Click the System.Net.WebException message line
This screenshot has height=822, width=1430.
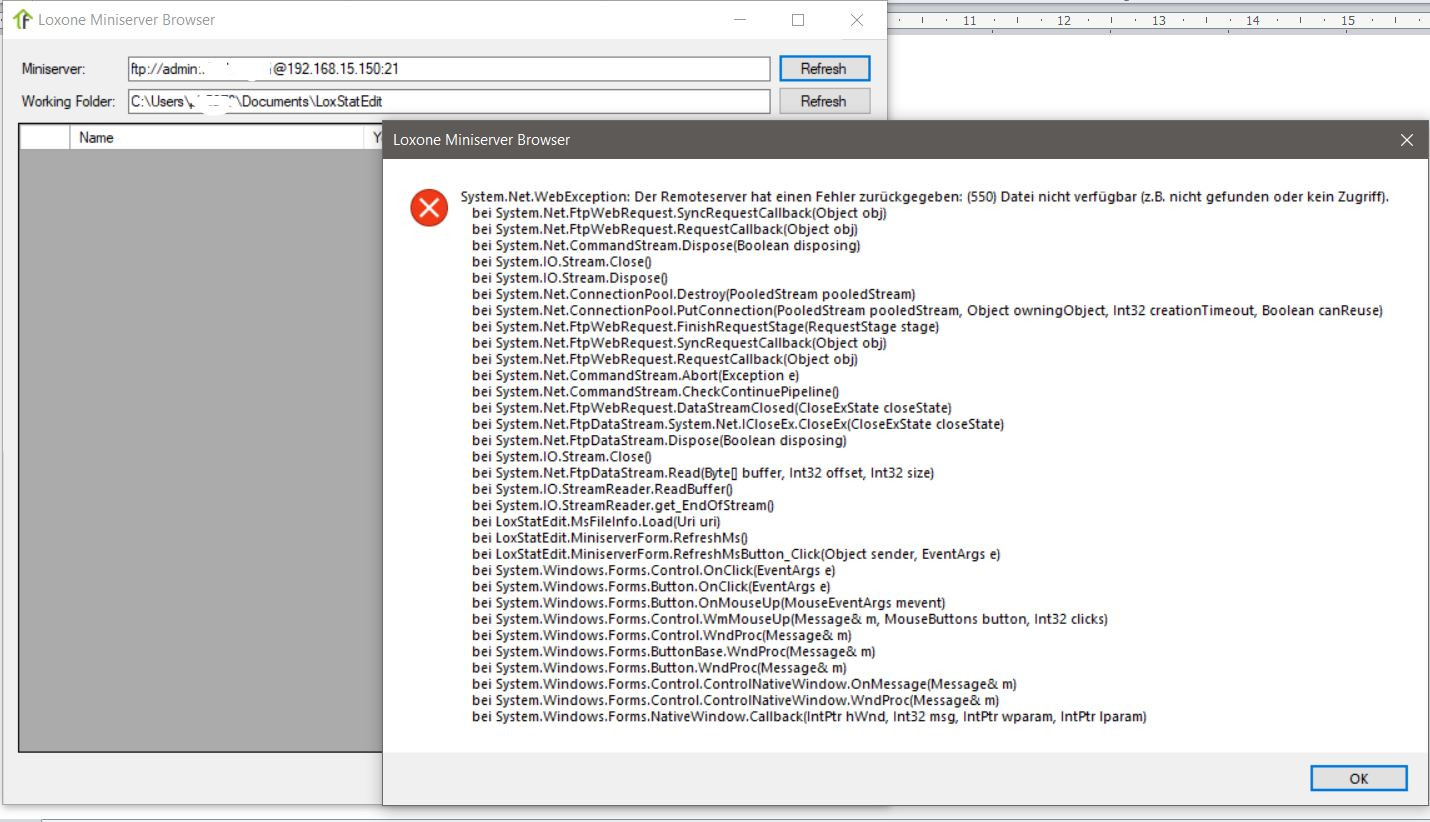point(925,197)
